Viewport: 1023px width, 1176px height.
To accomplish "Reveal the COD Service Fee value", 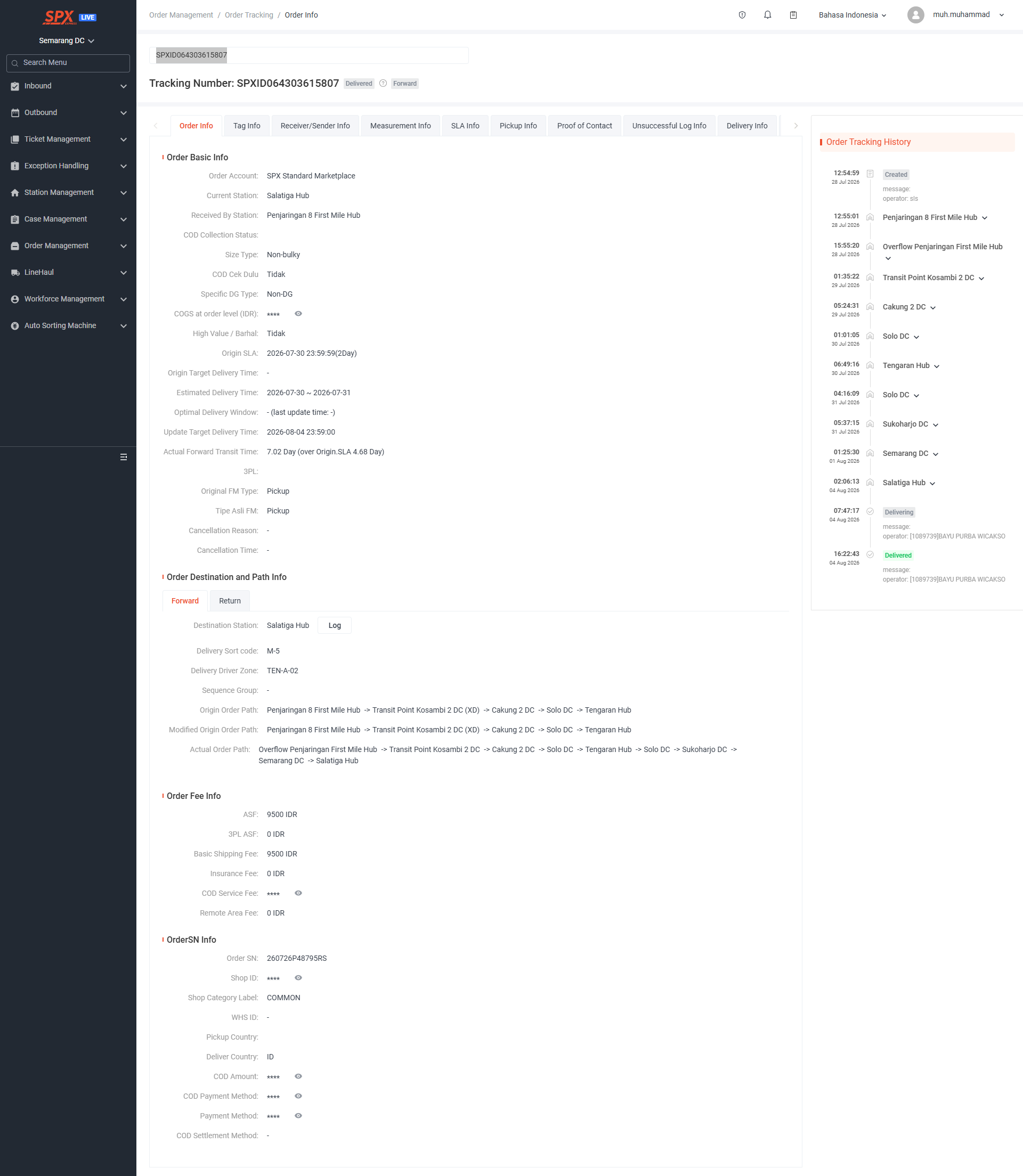I will point(298,893).
